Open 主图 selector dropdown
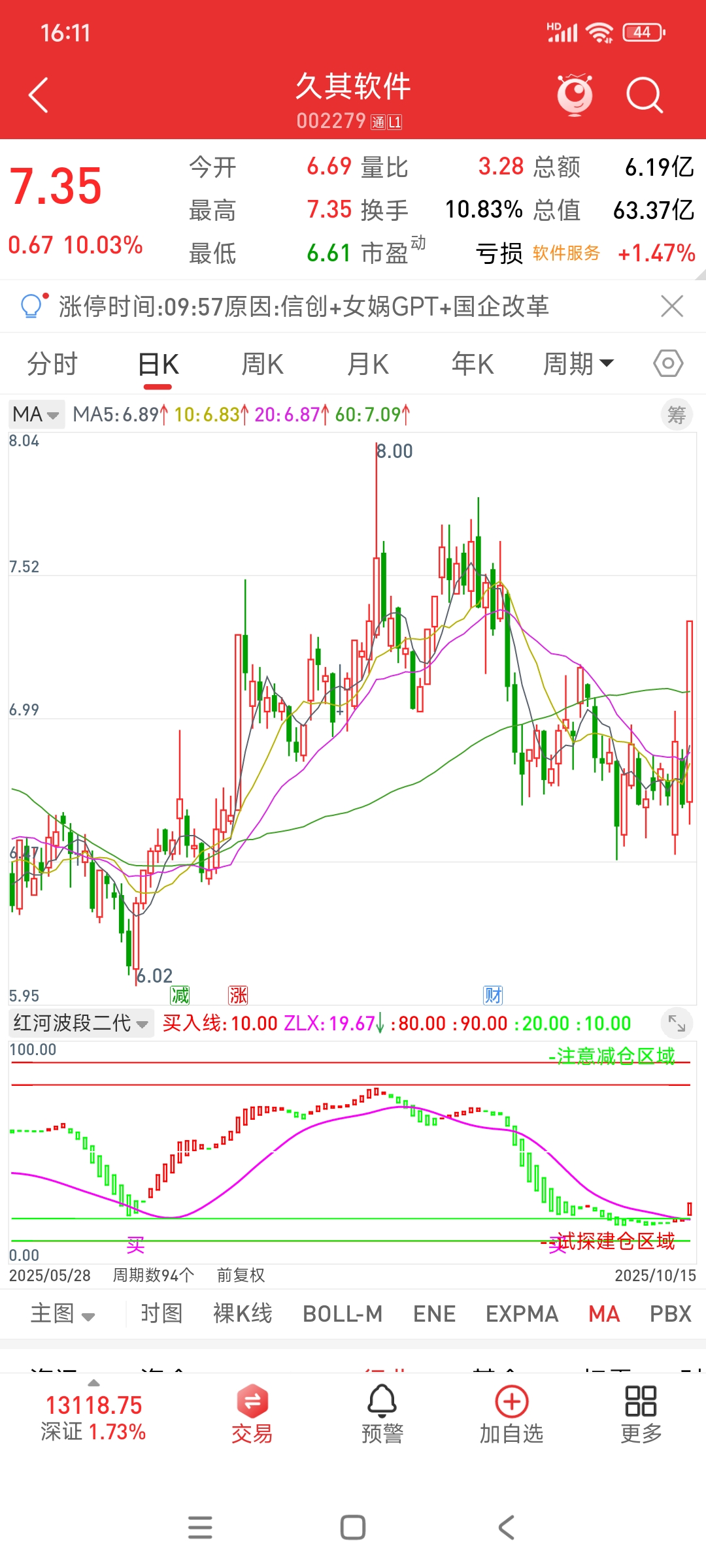The height and width of the screenshot is (1568, 706). coord(63,1313)
